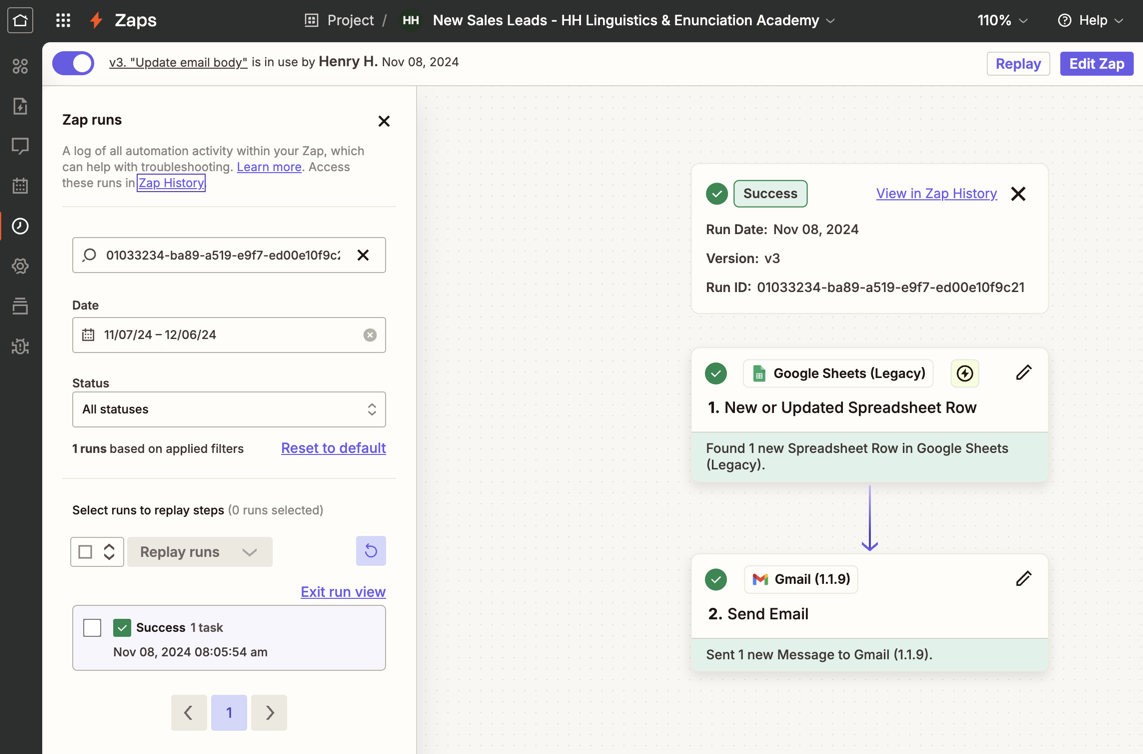Click green check on Google Sheets step

point(716,374)
